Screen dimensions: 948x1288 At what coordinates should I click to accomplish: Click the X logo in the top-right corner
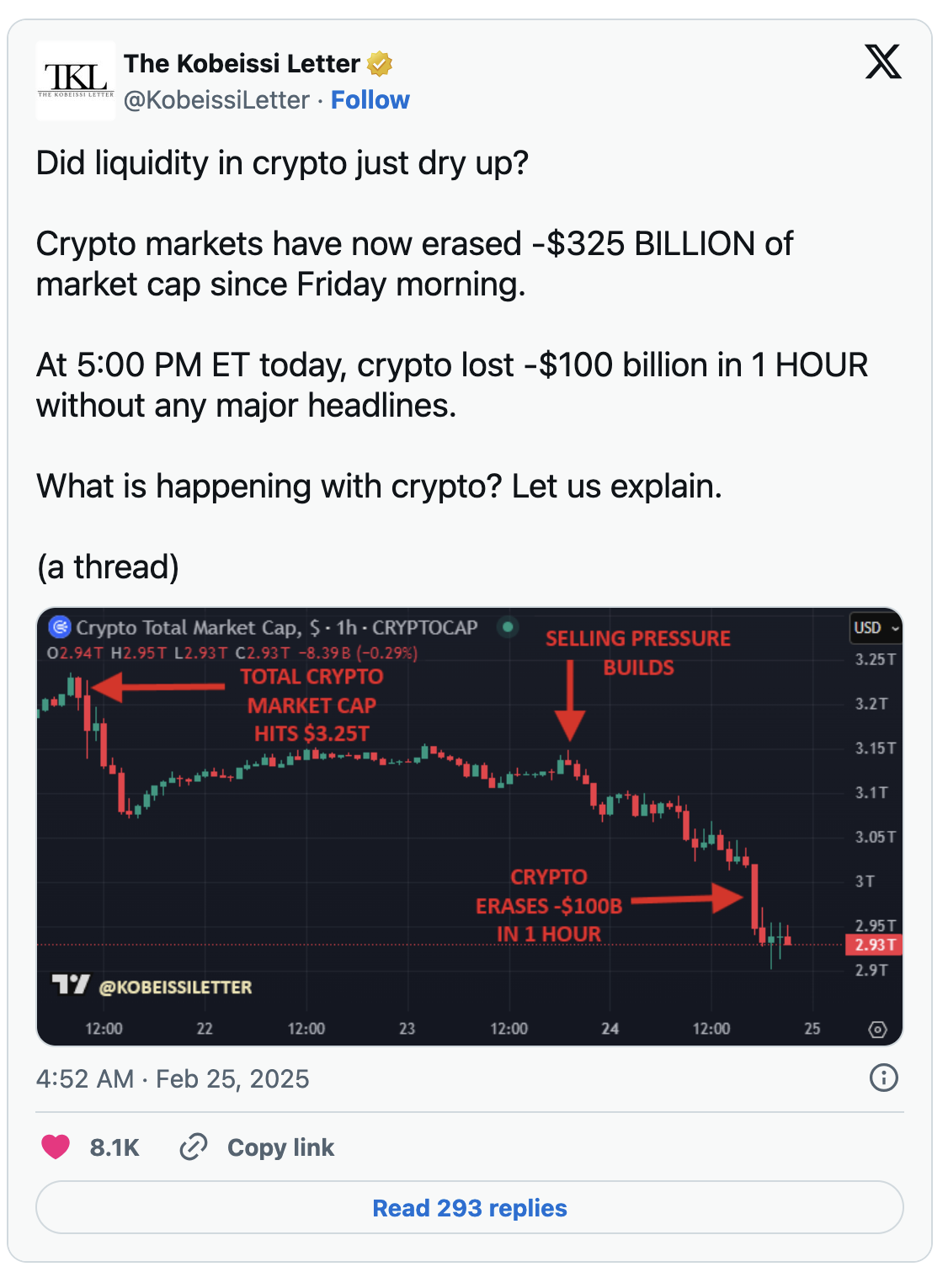(x=881, y=59)
